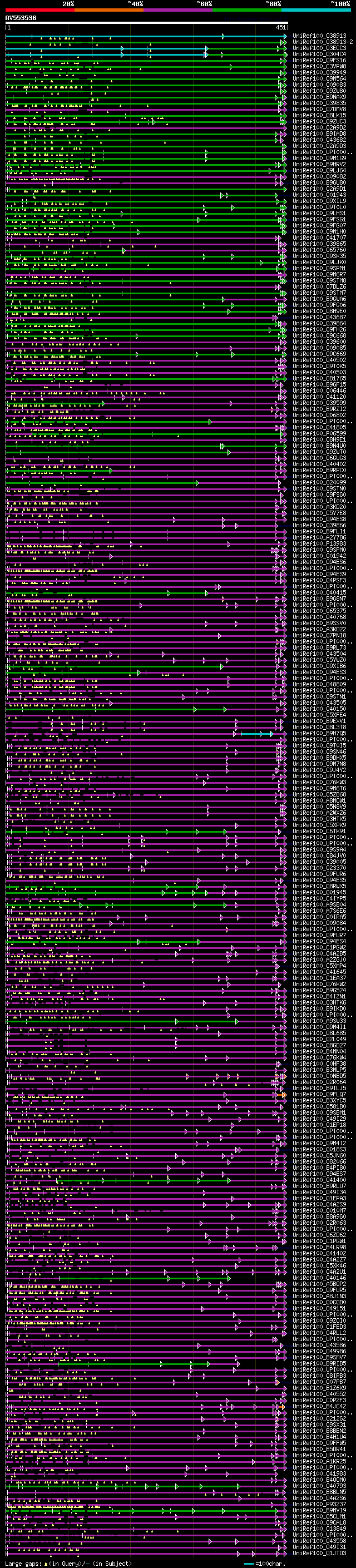Click UniRef100_Q9SPM1 hit name

click(319, 269)
